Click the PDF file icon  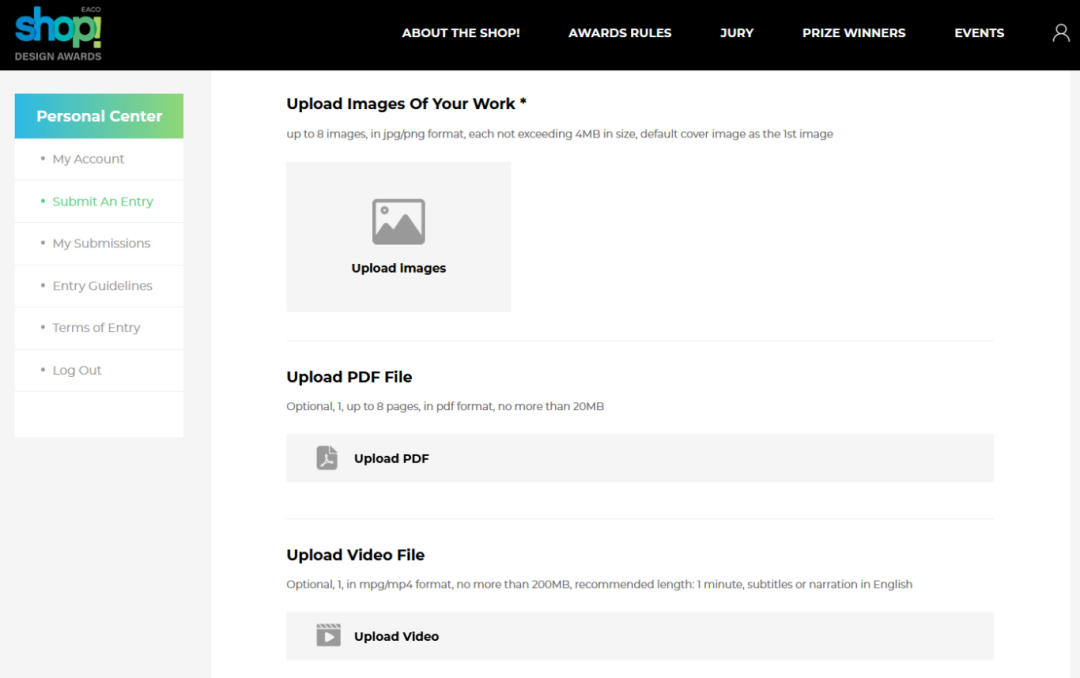(x=327, y=458)
